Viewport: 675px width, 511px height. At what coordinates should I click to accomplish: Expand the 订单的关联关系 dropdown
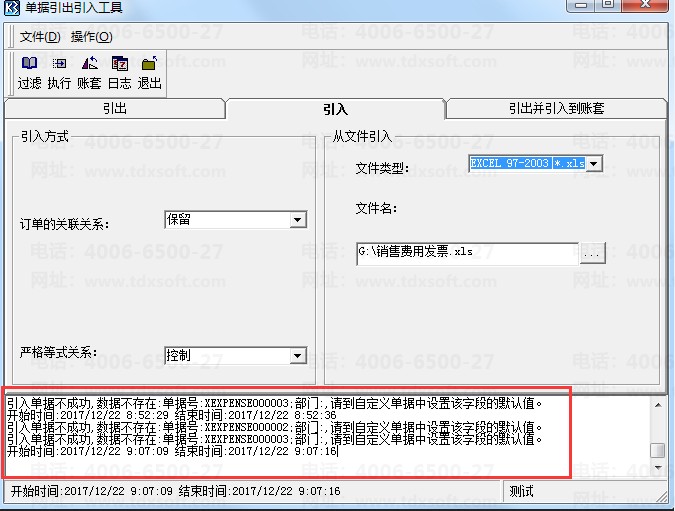pyautogui.click(x=298, y=220)
